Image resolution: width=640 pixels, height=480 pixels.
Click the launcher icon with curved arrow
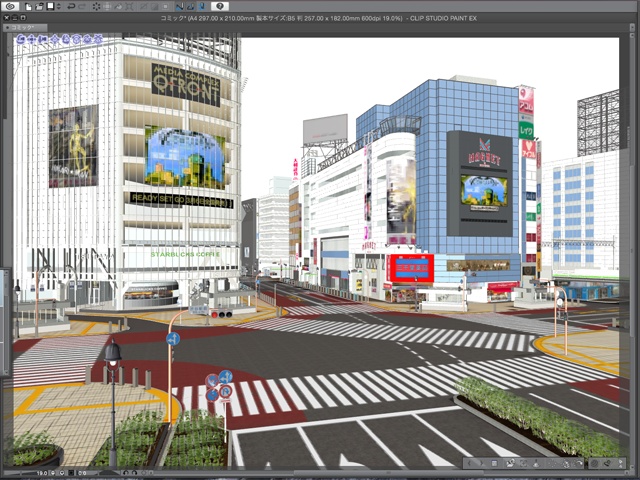pyautogui.click(x=579, y=463)
